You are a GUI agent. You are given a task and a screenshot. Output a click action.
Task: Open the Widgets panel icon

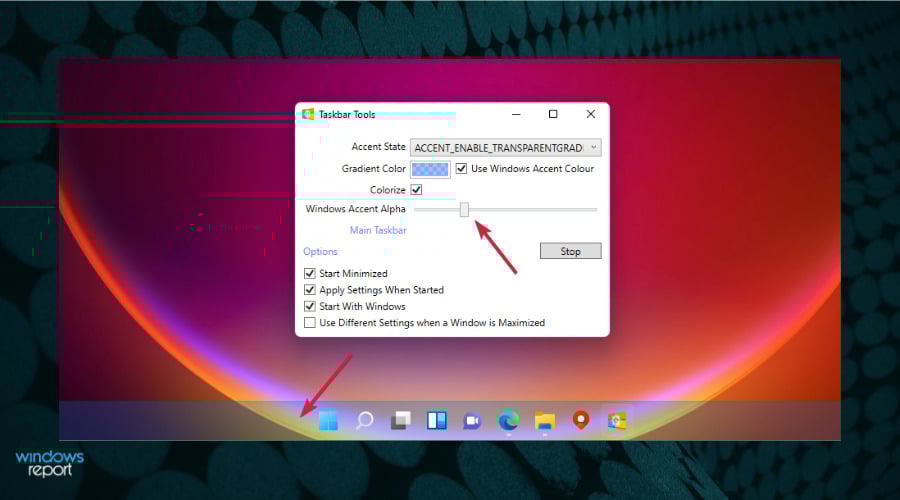pos(437,421)
